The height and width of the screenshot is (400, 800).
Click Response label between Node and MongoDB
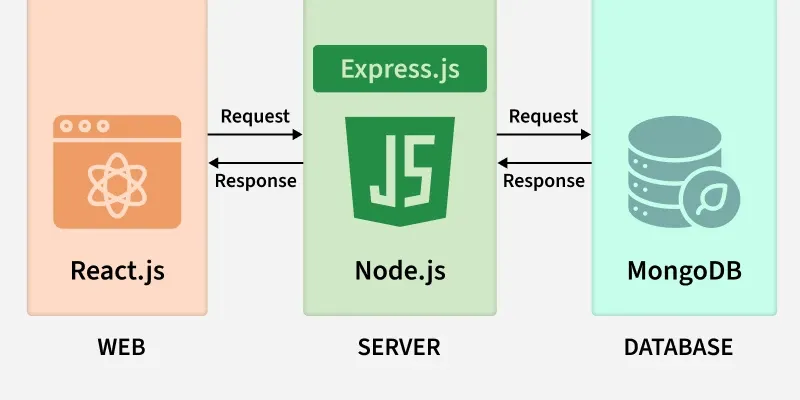[544, 181]
